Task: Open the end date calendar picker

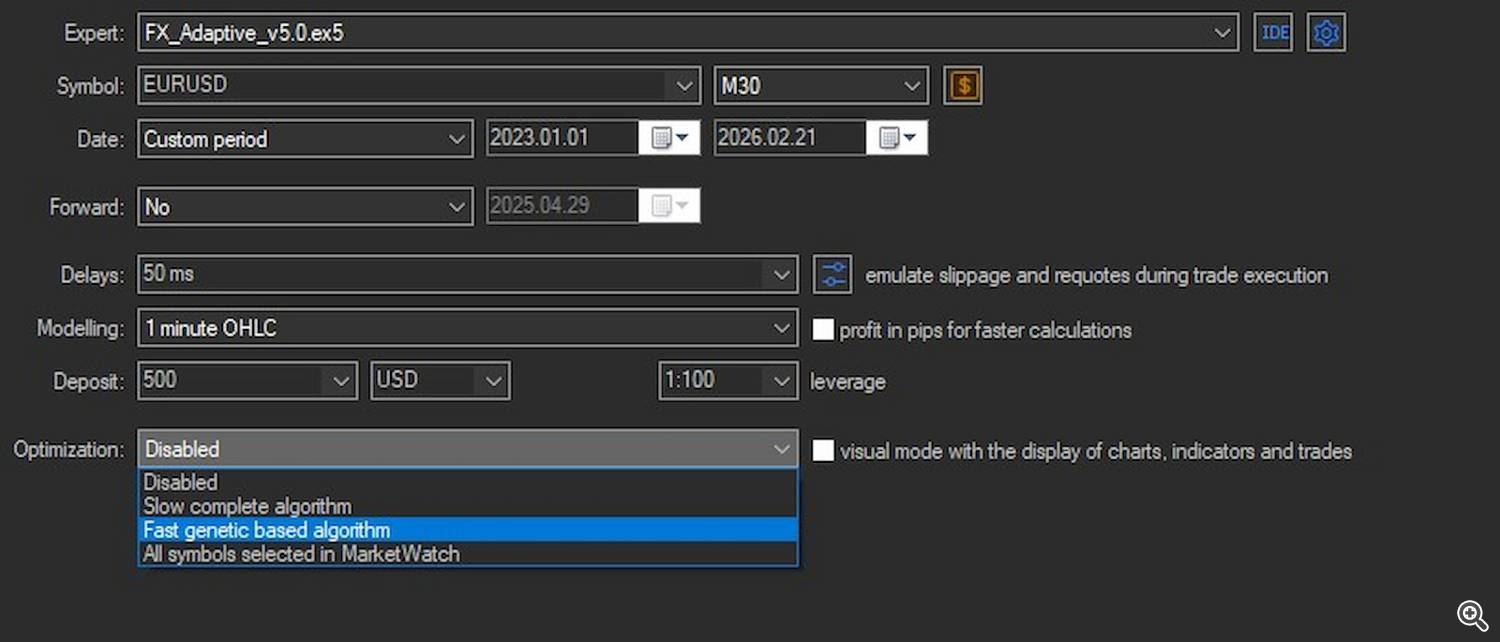Action: coord(897,138)
